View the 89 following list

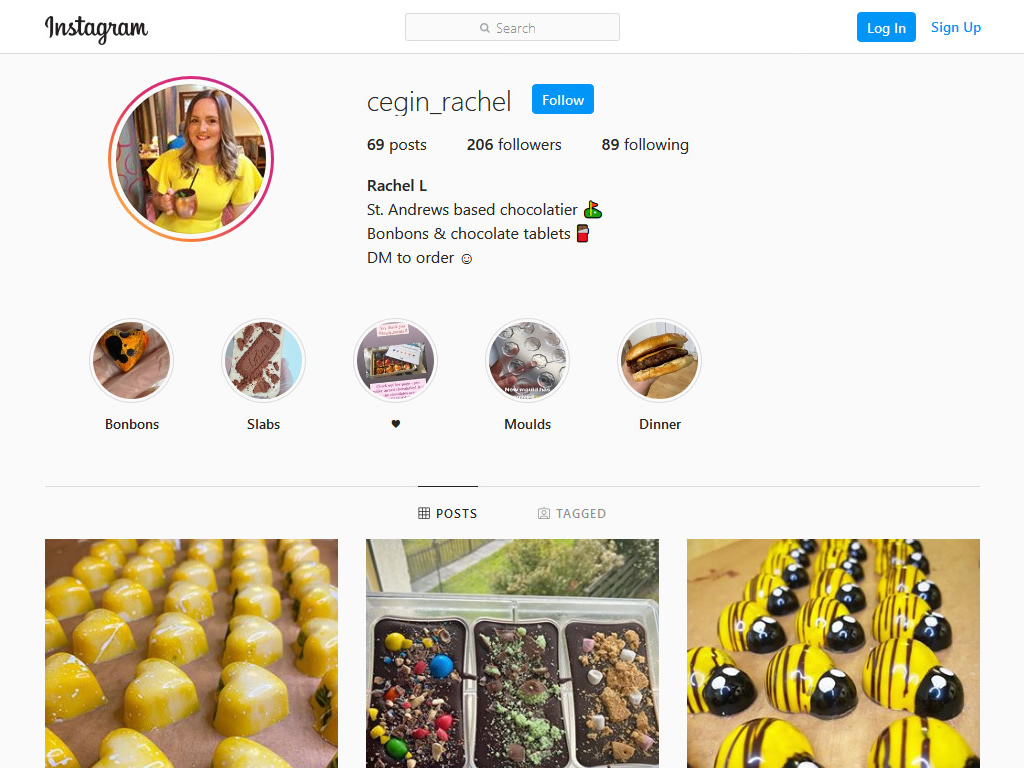pos(645,144)
